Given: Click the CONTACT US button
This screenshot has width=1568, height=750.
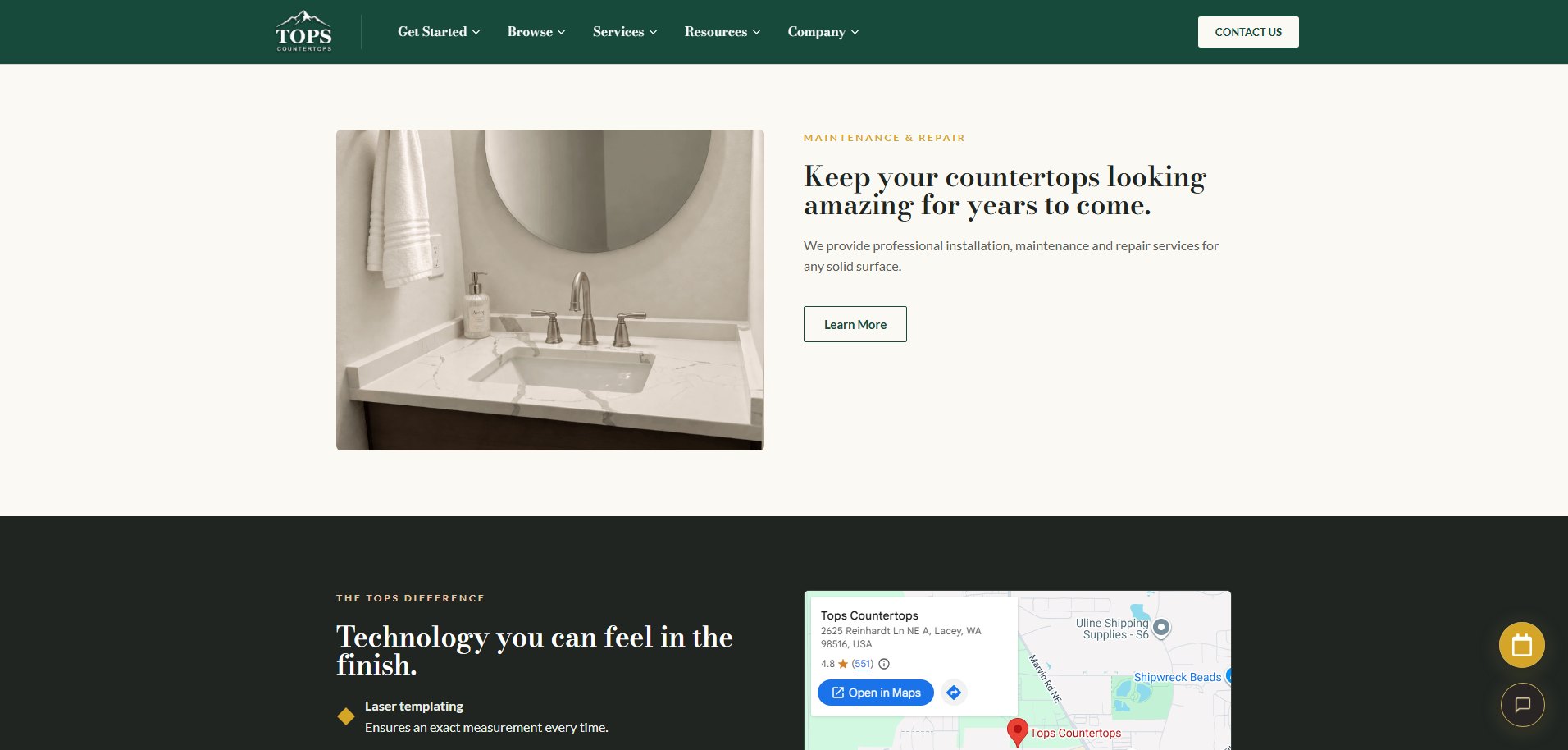Looking at the screenshot, I should (1248, 32).
